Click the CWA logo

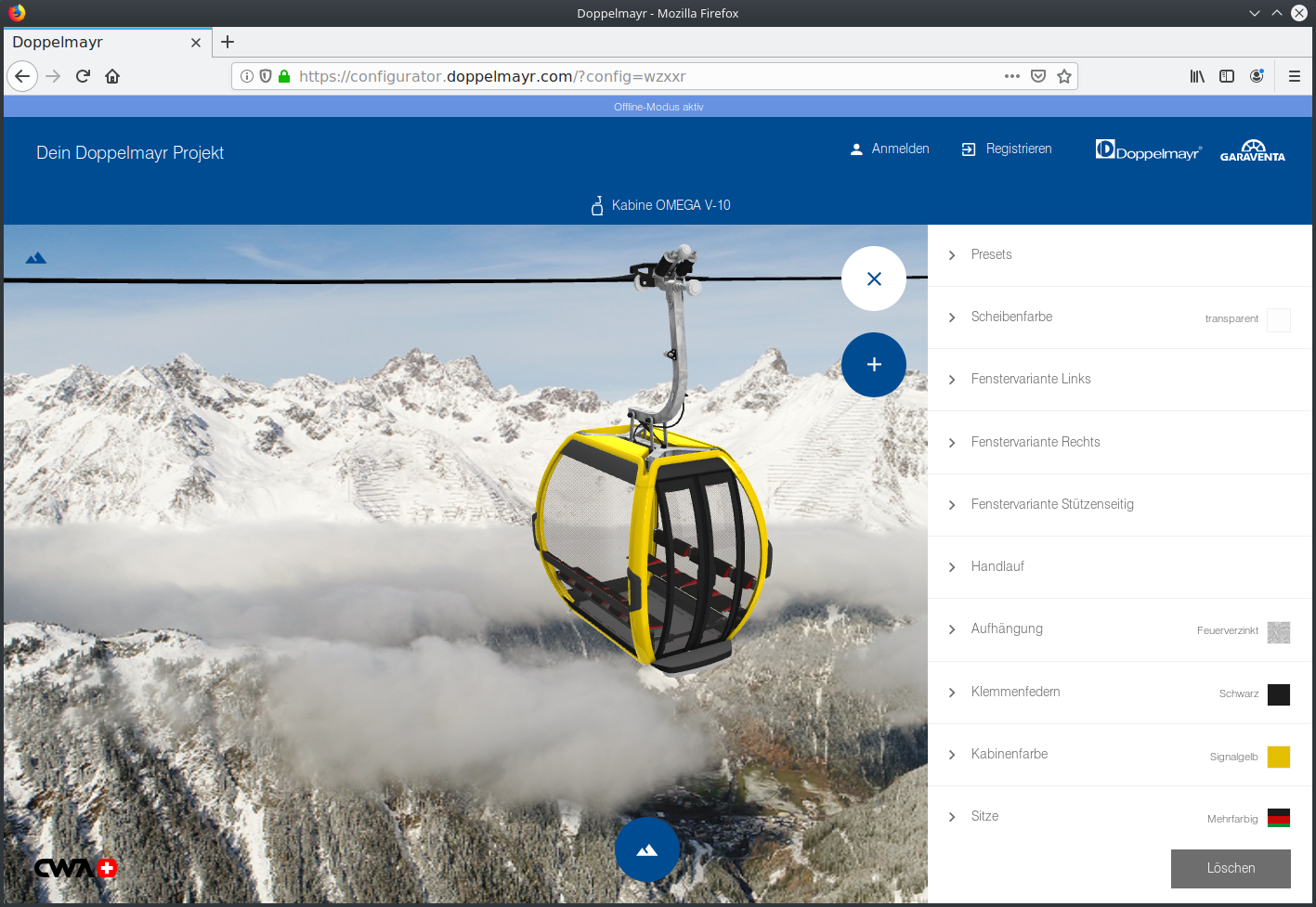click(75, 868)
